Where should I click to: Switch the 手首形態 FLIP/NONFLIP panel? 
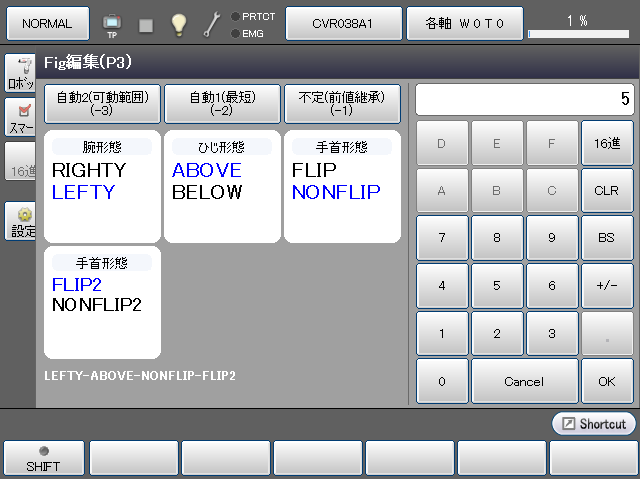(342, 186)
